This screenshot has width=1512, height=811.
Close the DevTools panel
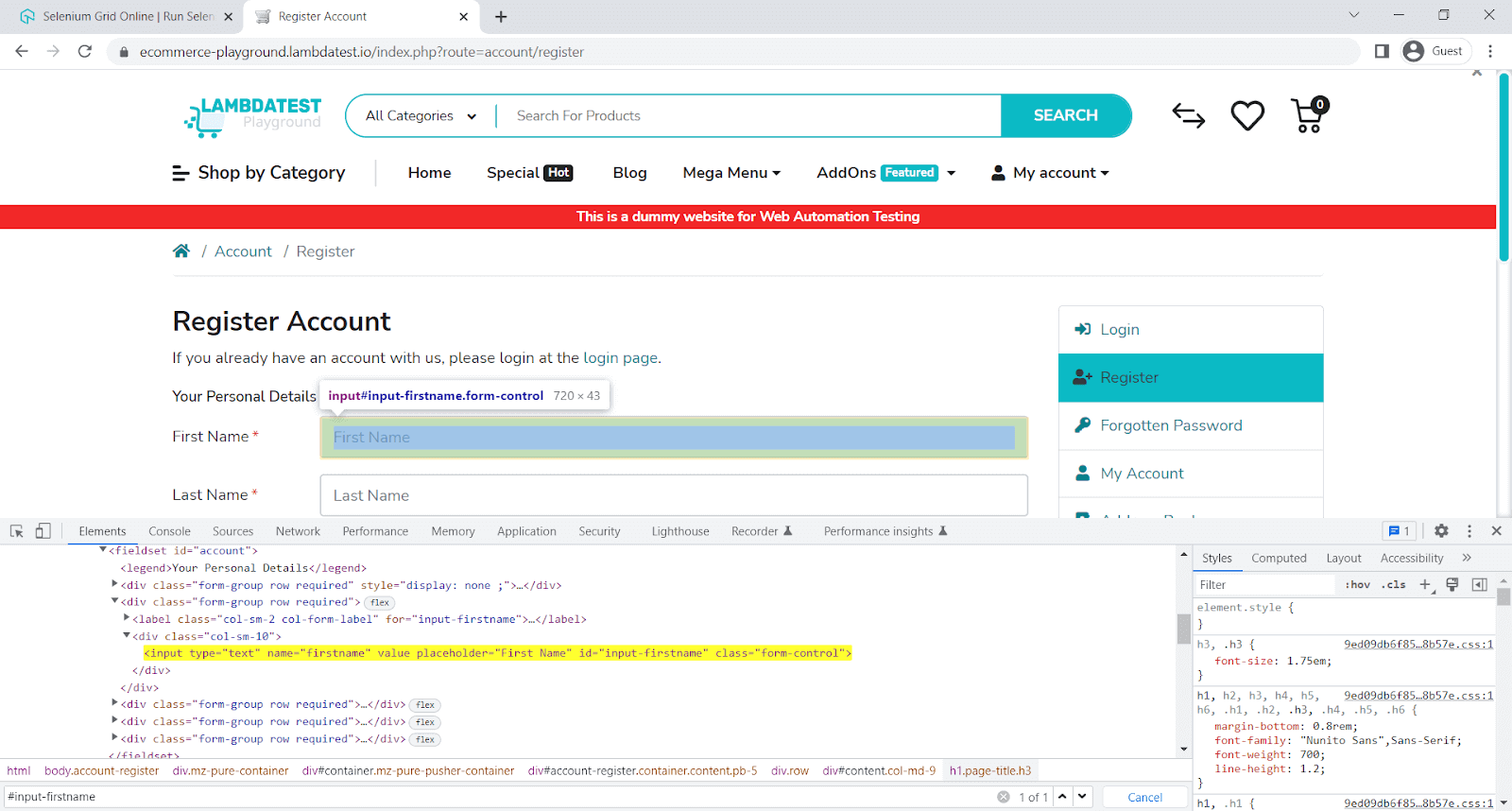pyautogui.click(x=1496, y=531)
